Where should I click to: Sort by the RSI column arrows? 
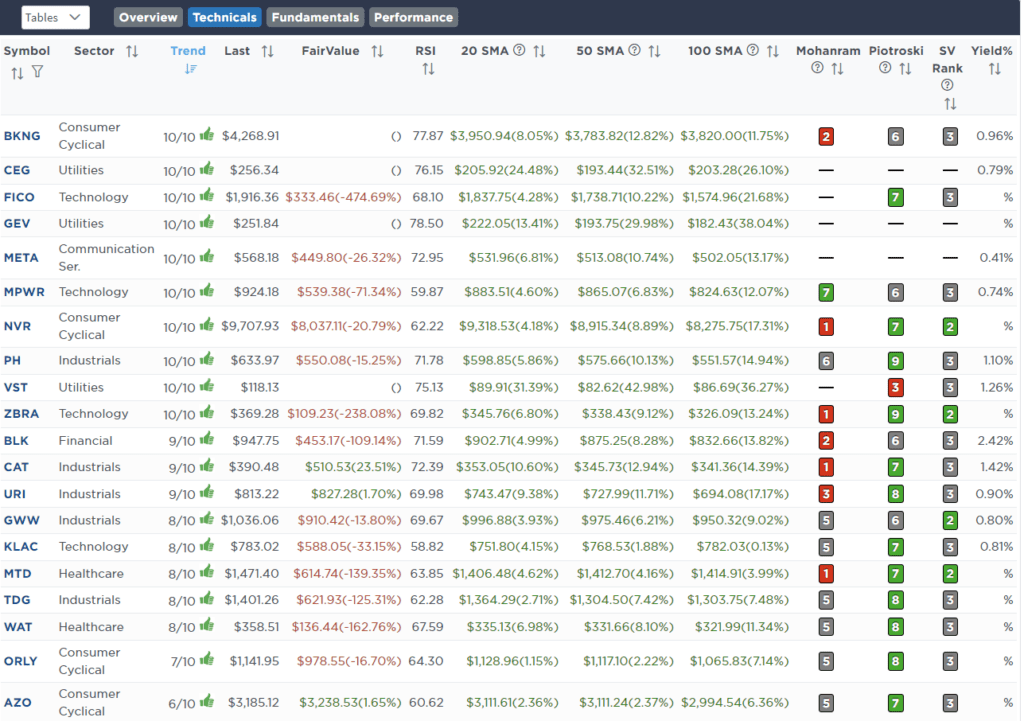428,69
